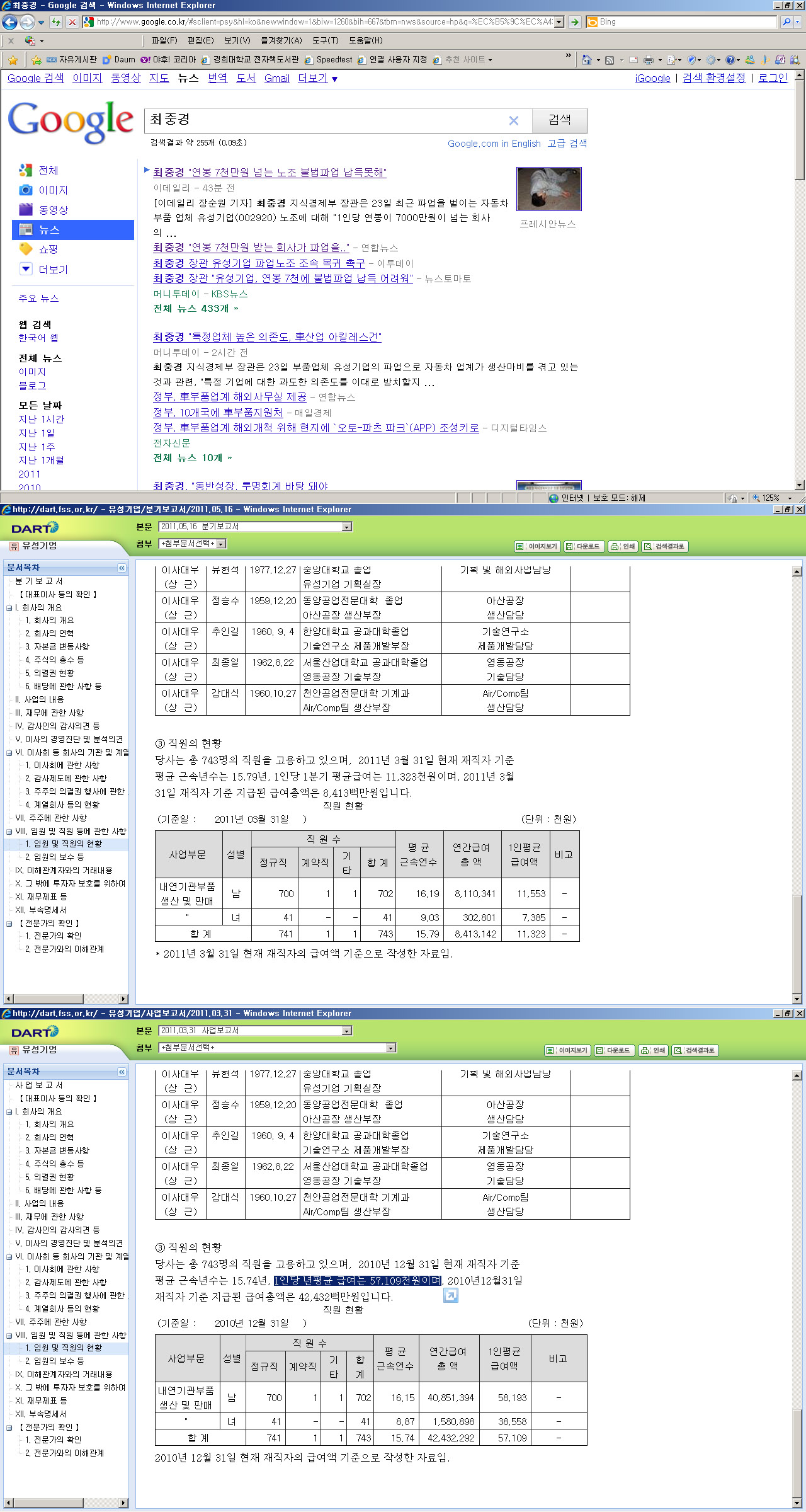This screenshot has height=1512, width=806.
Task: Open the 전체 뉴스 433개 link
Action: point(196,309)
